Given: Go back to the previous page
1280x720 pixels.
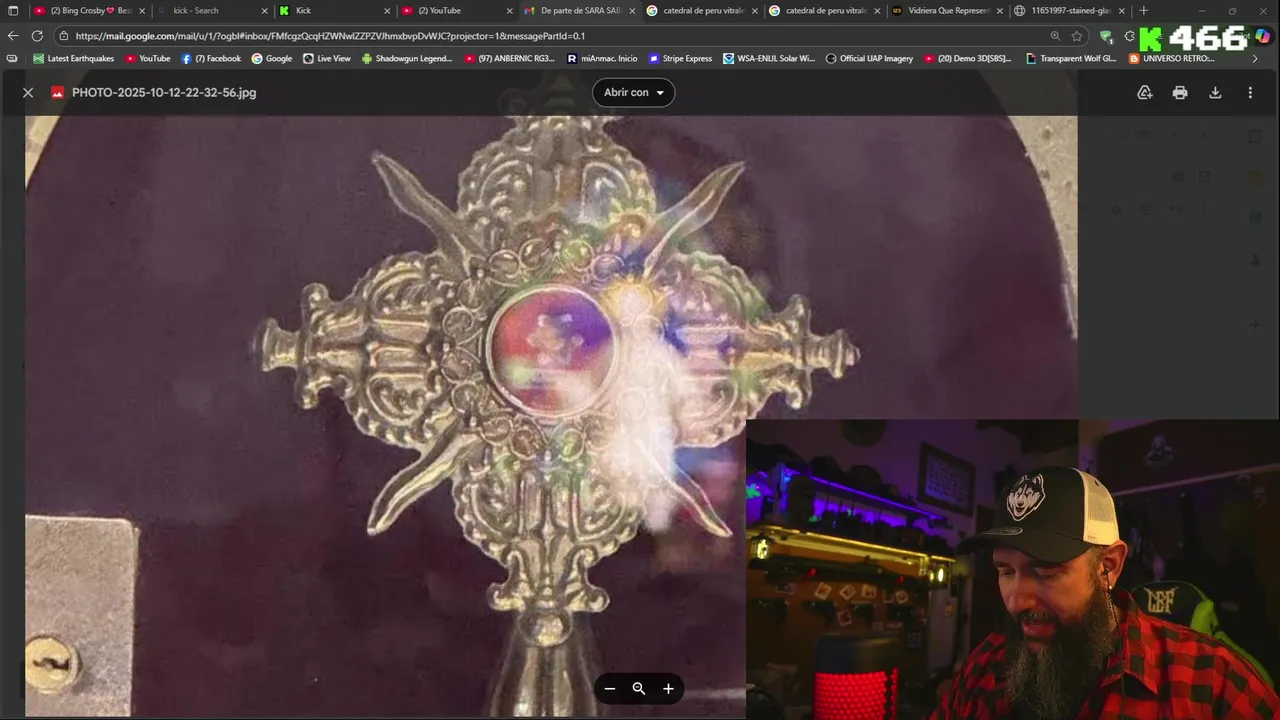Looking at the screenshot, I should pos(13,36).
